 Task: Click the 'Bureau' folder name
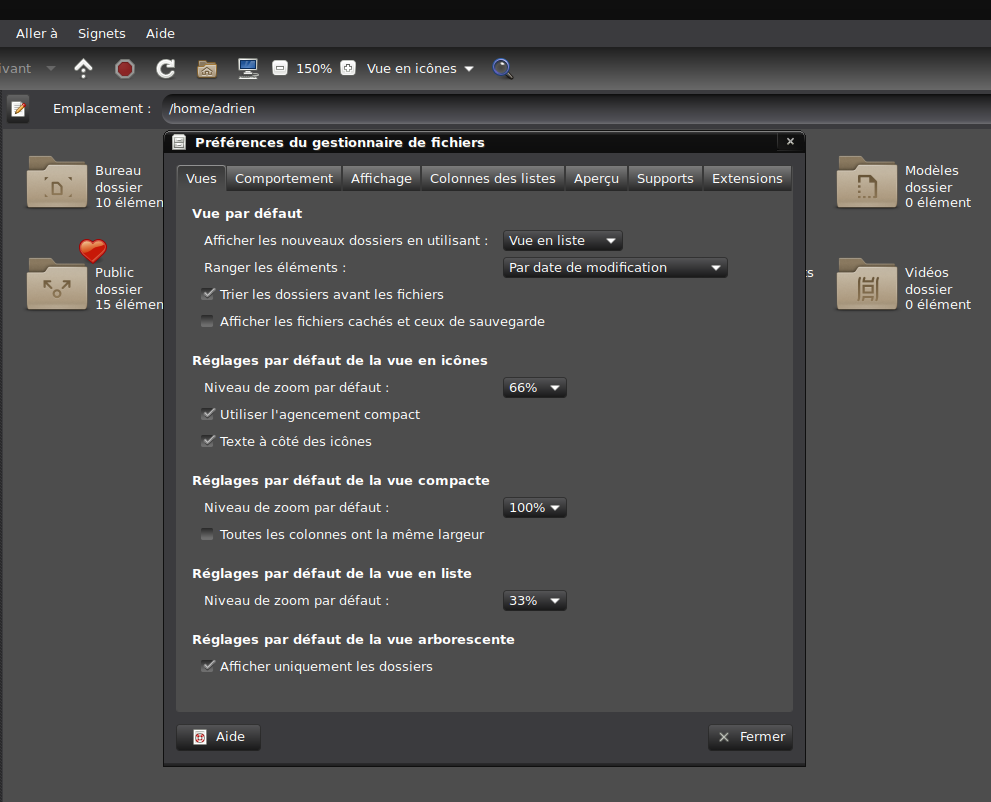[x=118, y=171]
